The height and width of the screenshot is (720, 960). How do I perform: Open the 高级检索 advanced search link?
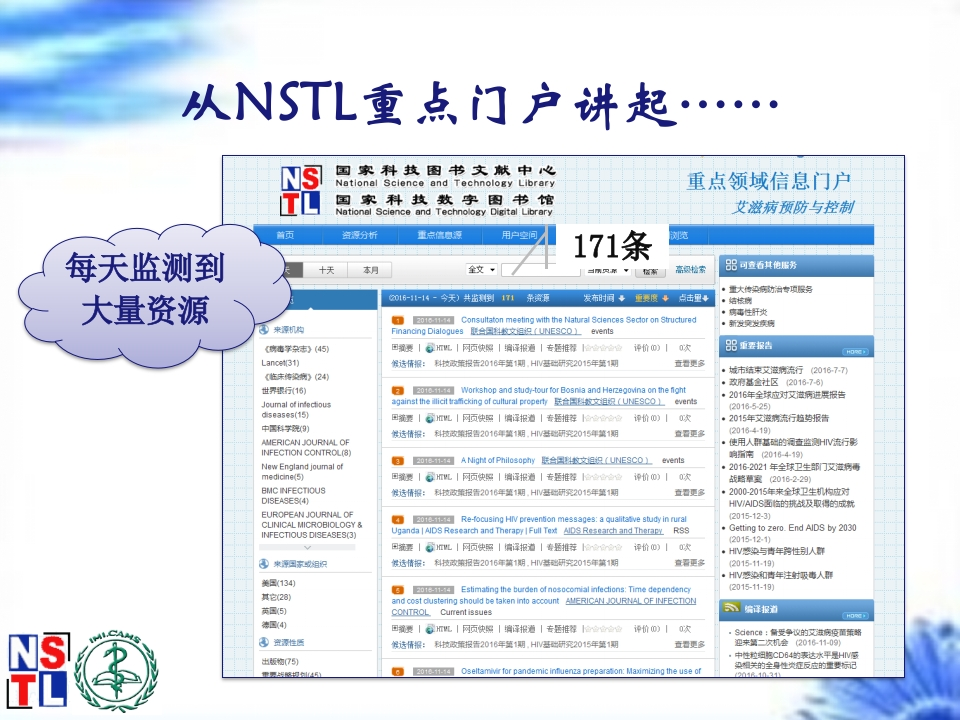tap(690, 269)
